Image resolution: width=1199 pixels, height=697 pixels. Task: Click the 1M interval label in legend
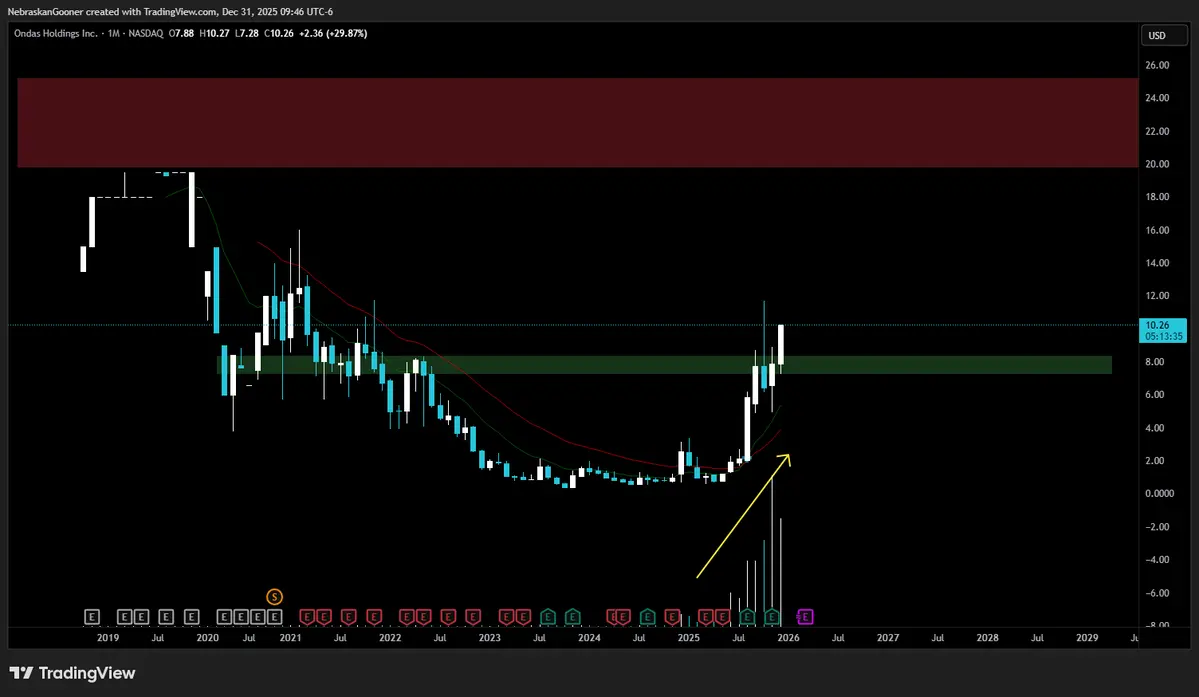click(x=113, y=34)
